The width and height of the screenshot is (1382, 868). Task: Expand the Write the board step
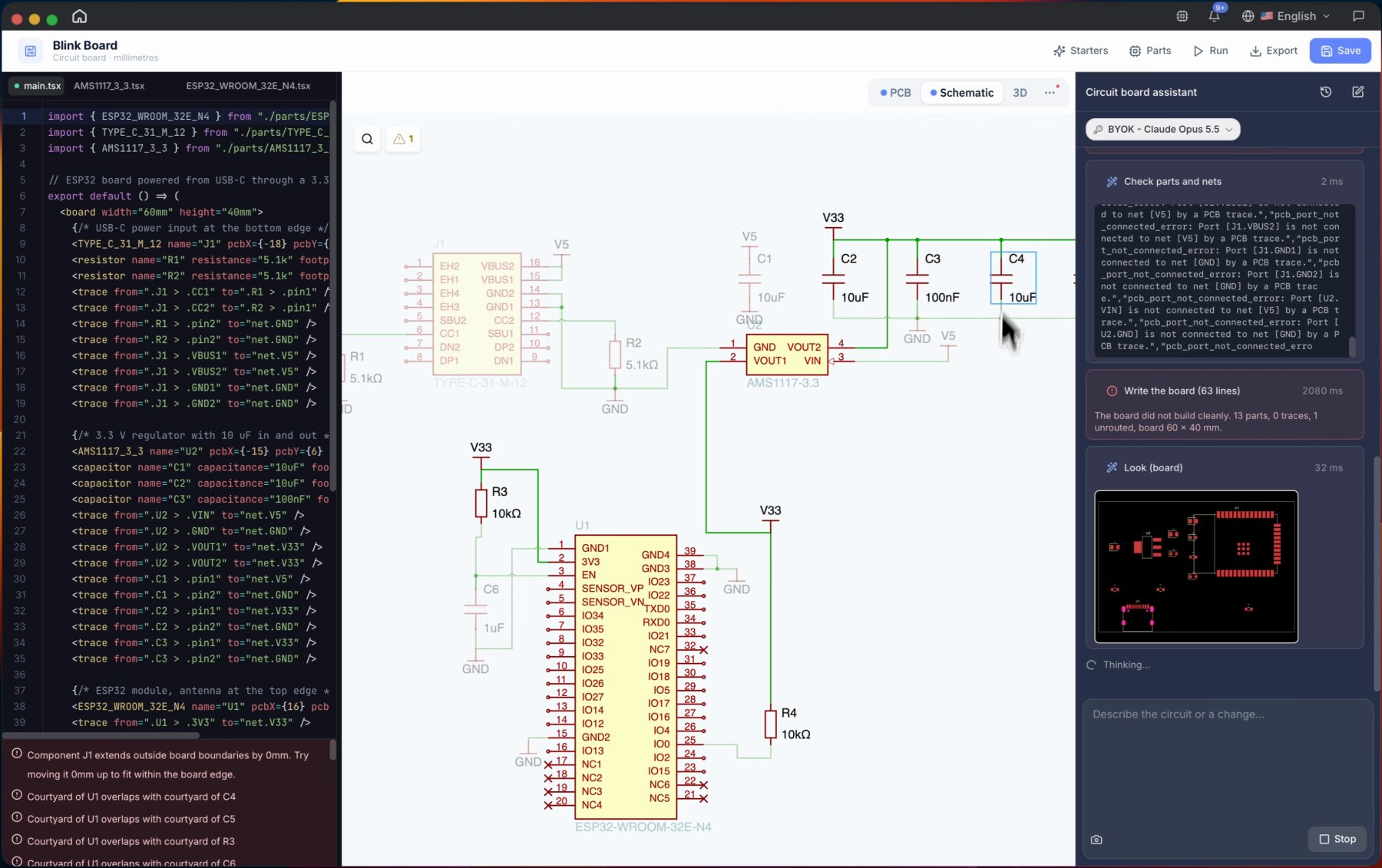[1224, 391]
